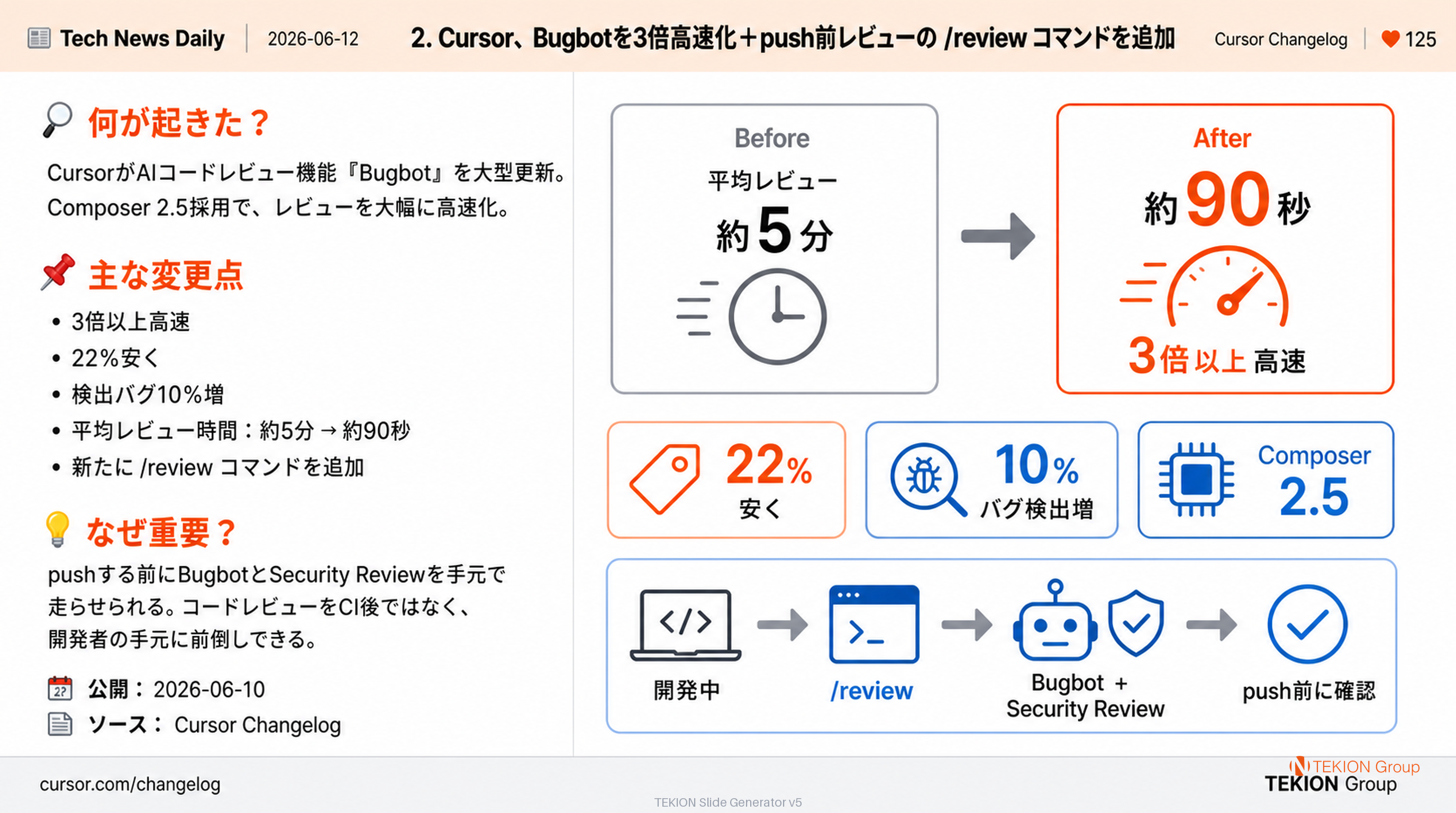Click the TEKION Slide Generator v5 text

coord(728,802)
